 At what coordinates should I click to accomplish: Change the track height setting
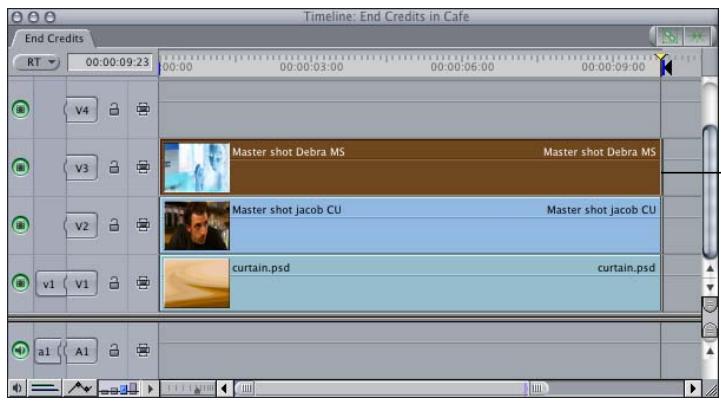pyautogui.click(x=120, y=389)
